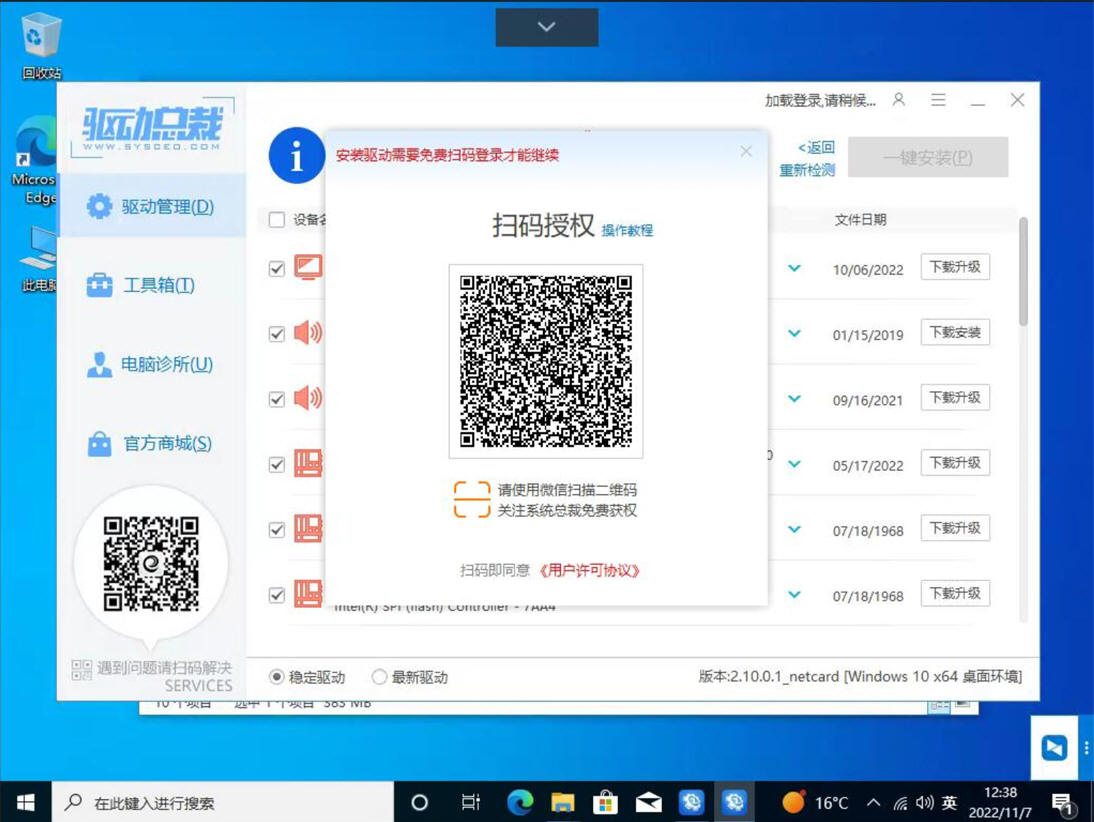The height and width of the screenshot is (822, 1094).
Task: Close the 扫码授权 dialog
Action: (746, 151)
